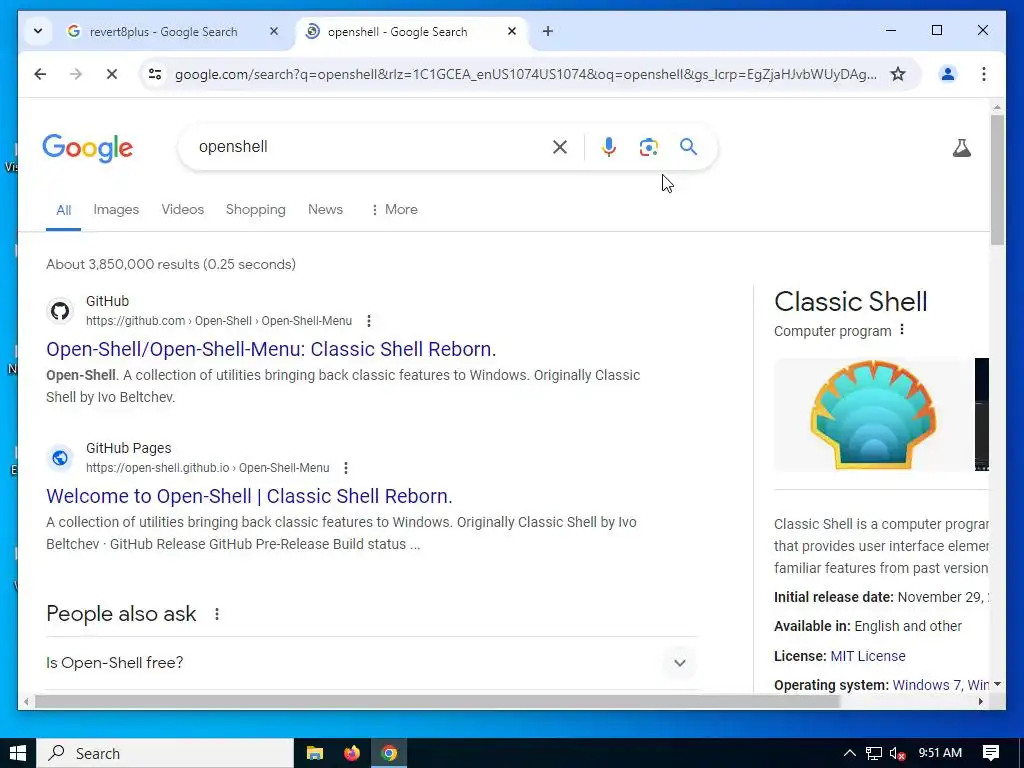Viewport: 1024px width, 768px height.
Task: Click the scroll right arrow
Action: (981, 701)
